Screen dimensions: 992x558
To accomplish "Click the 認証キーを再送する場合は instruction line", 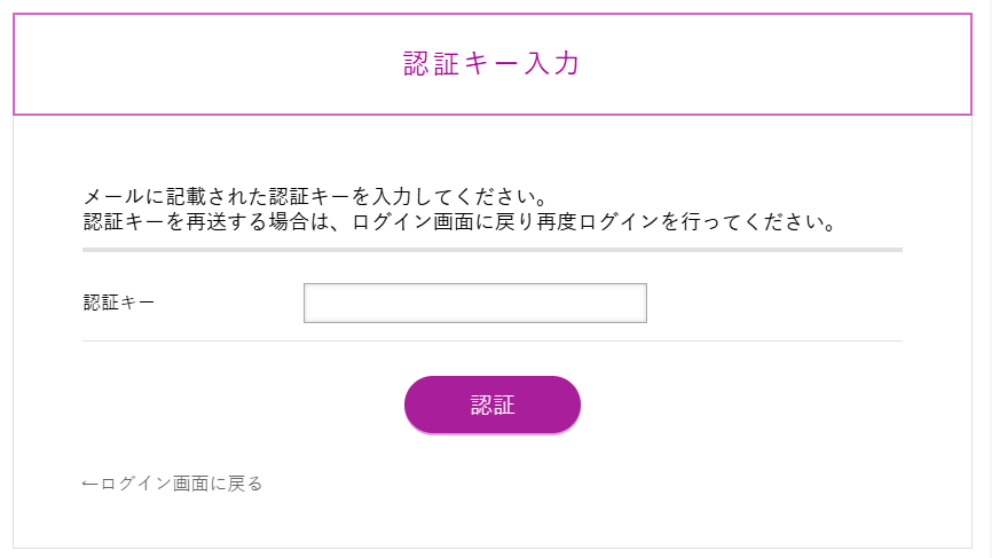I will coord(459,221).
